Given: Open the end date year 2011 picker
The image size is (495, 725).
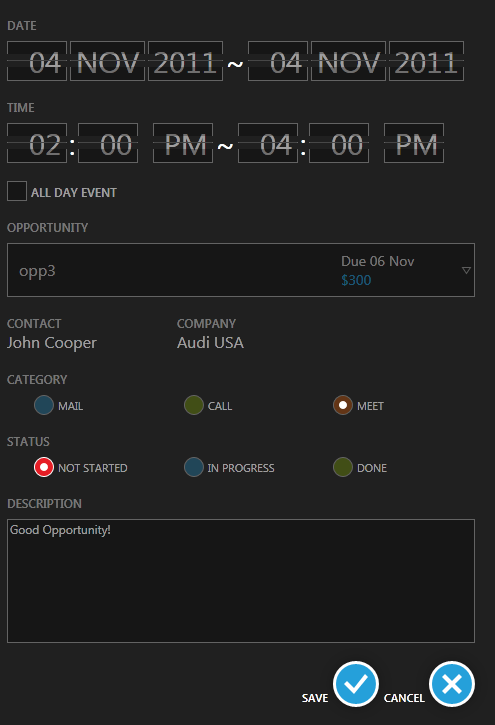Looking at the screenshot, I should pyautogui.click(x=426, y=61).
